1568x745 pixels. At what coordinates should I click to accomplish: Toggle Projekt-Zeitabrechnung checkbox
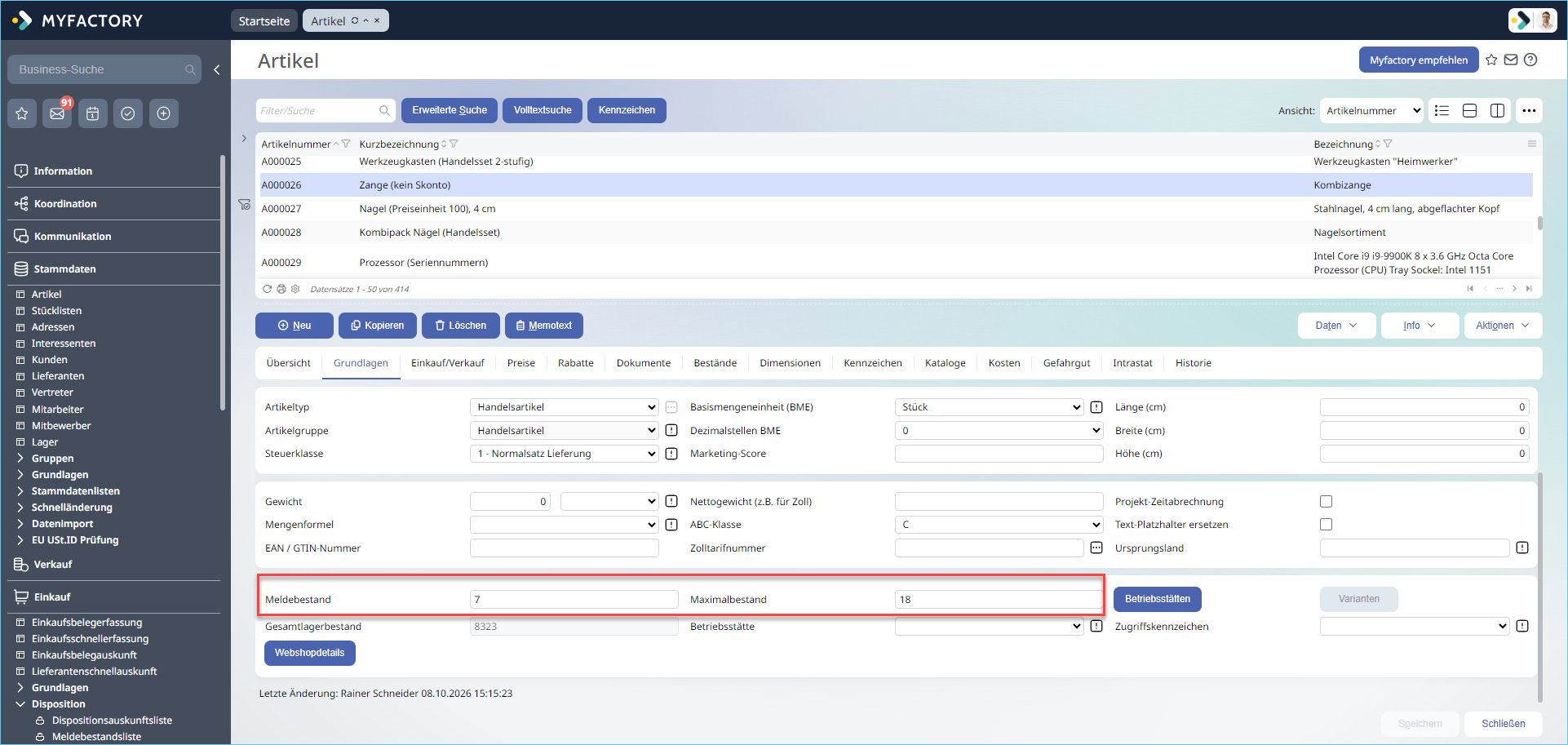pyautogui.click(x=1326, y=502)
